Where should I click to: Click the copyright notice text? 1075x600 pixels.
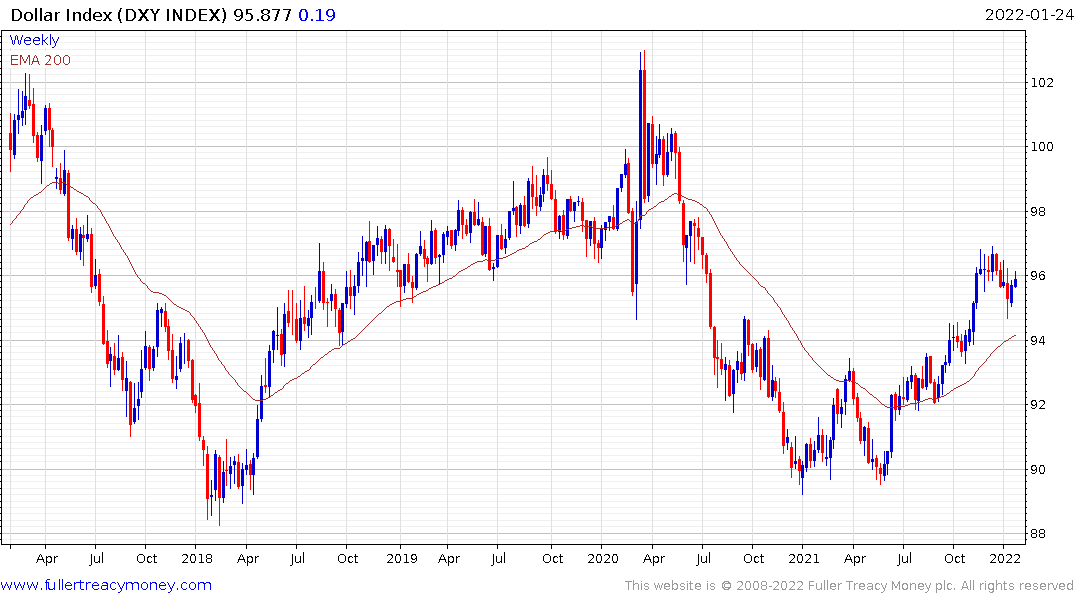(x=849, y=586)
